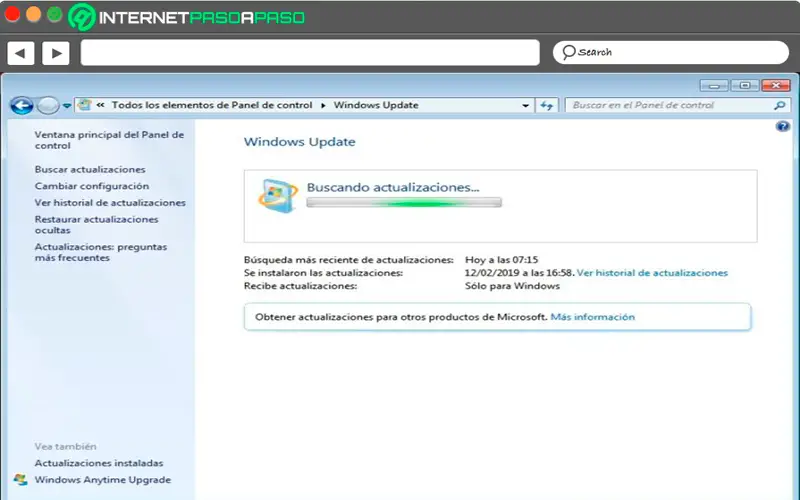Image resolution: width=800 pixels, height=500 pixels.
Task: Click Buscar actualizaciones in the sidebar
Action: click(x=90, y=169)
